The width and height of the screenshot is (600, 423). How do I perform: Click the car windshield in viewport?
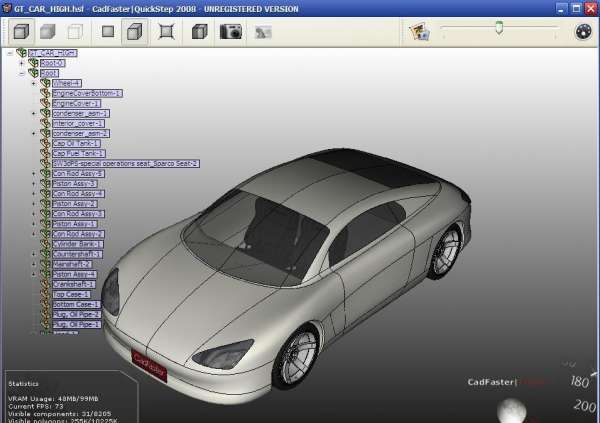(x=256, y=237)
